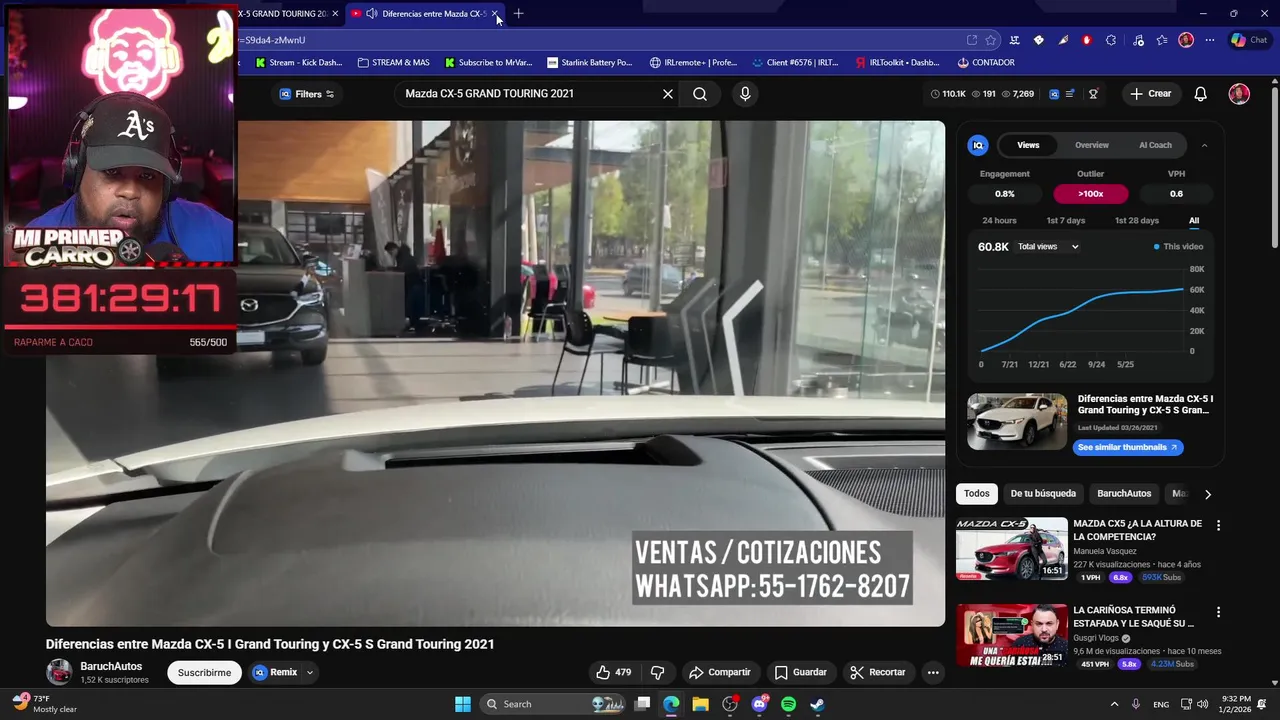
Task: Select the De tu búsqueda chip
Action: tap(1043, 494)
